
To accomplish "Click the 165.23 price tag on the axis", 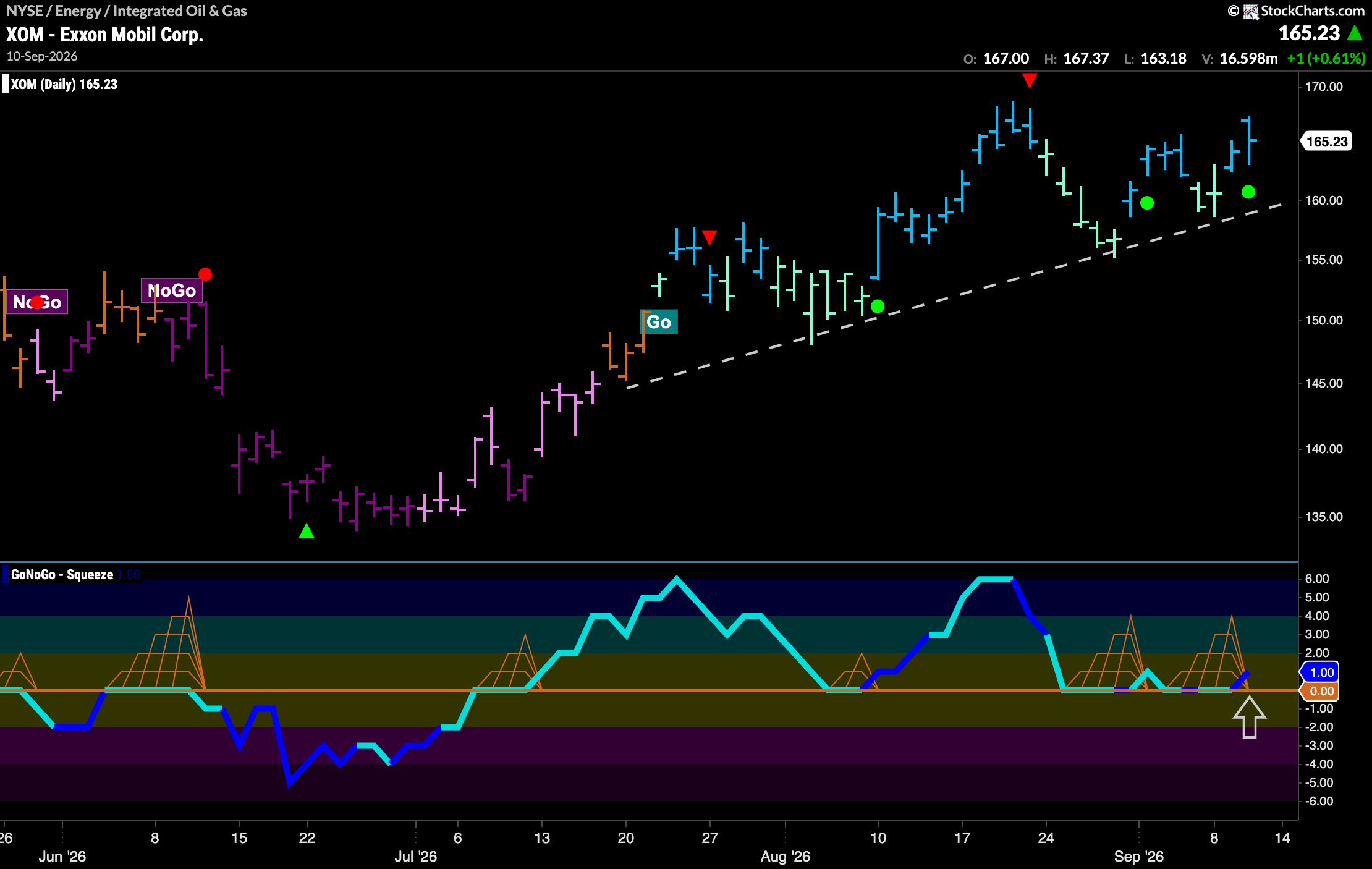I will [1327, 142].
